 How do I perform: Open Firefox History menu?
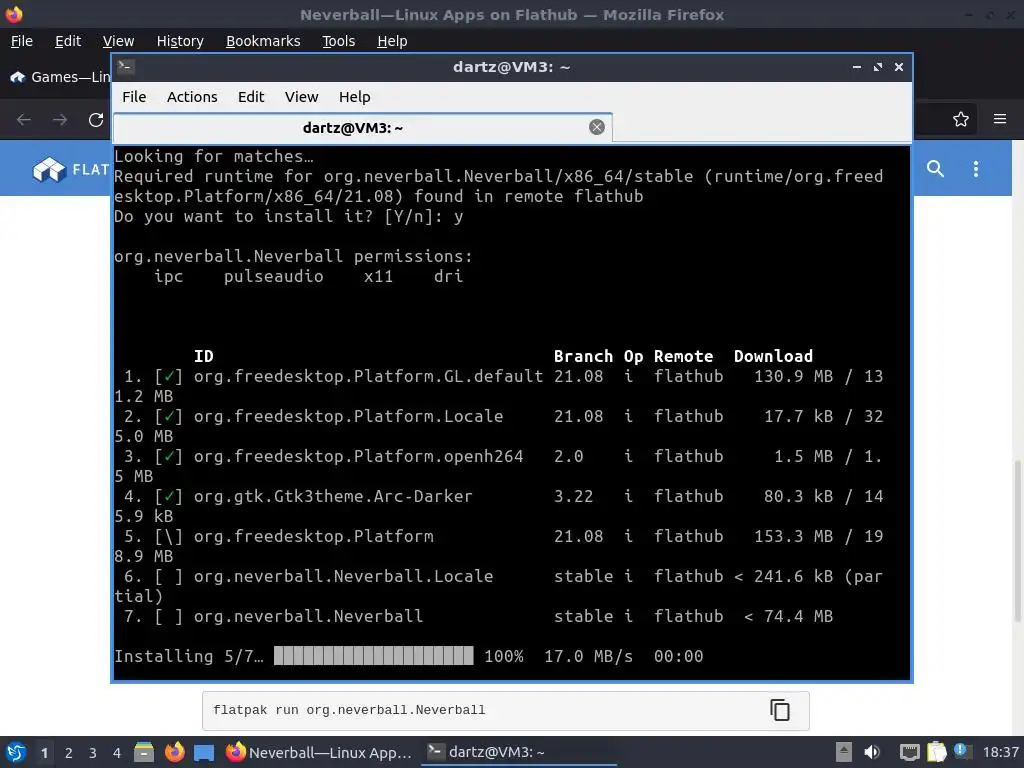coord(180,41)
